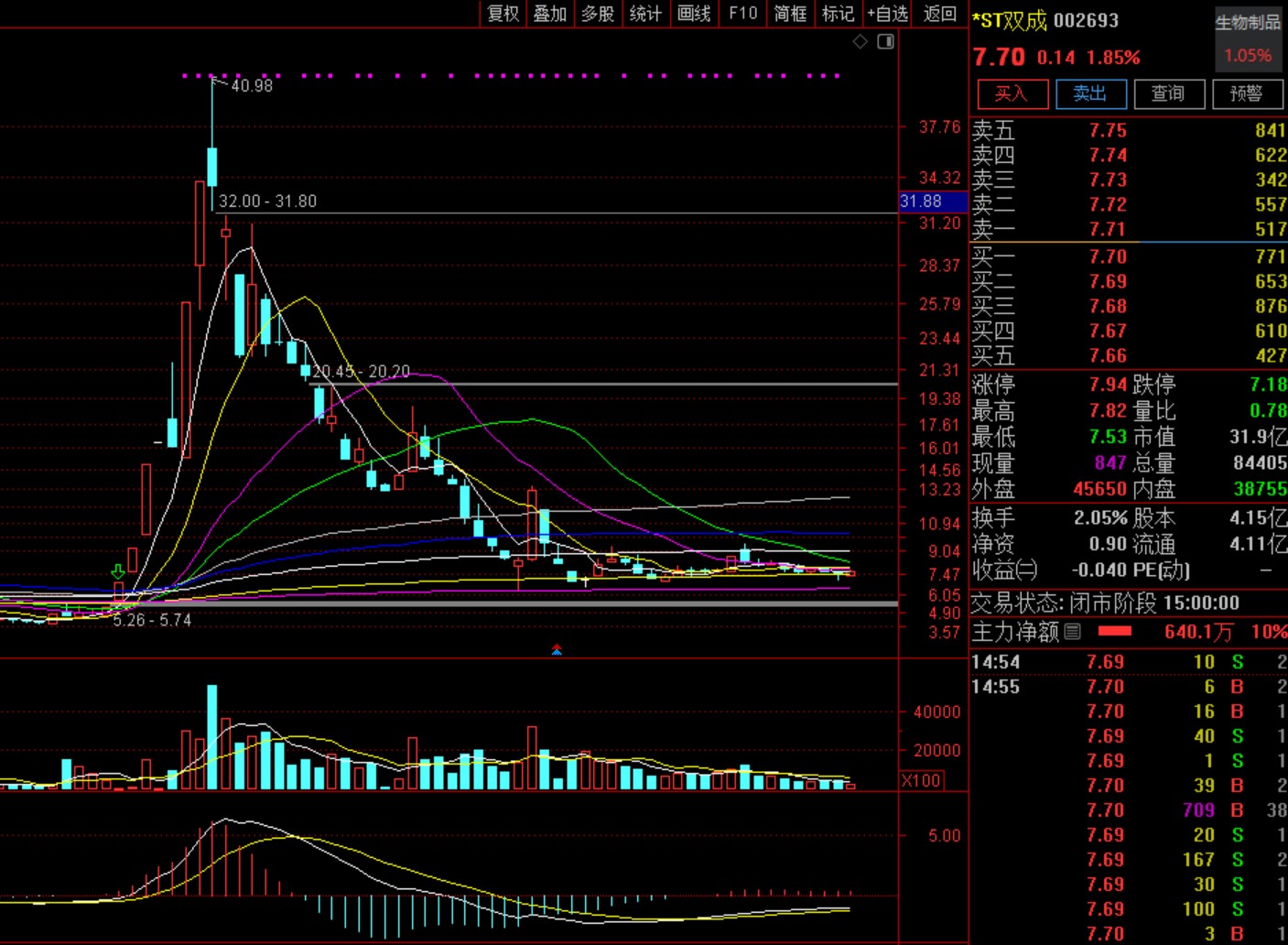The height and width of the screenshot is (945, 1288).
Task: Click the red bar next to 主力净额
Action: click(x=1114, y=631)
